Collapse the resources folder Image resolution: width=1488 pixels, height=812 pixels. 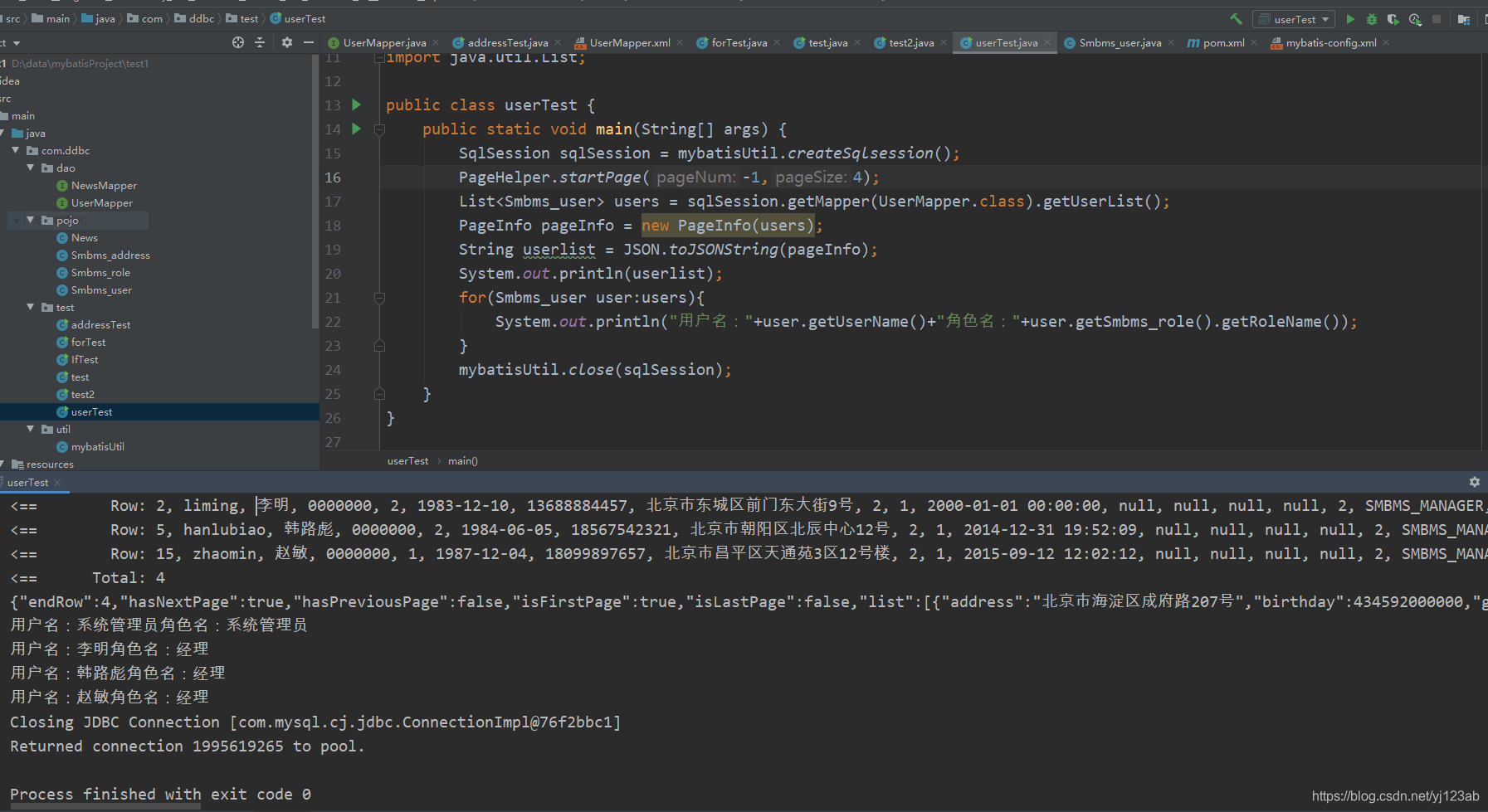[x=2, y=464]
